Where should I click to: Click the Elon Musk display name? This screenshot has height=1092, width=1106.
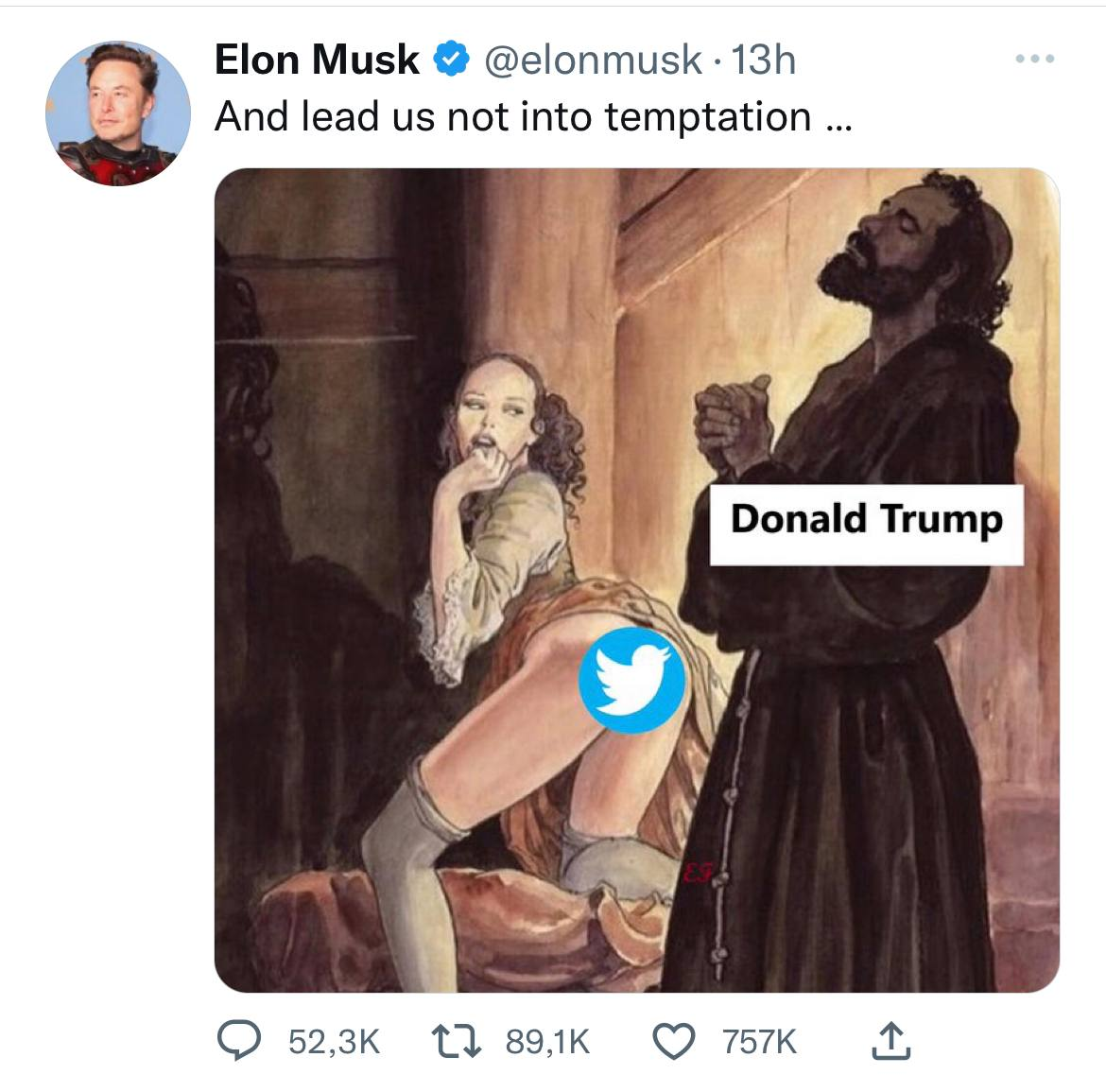(317, 60)
